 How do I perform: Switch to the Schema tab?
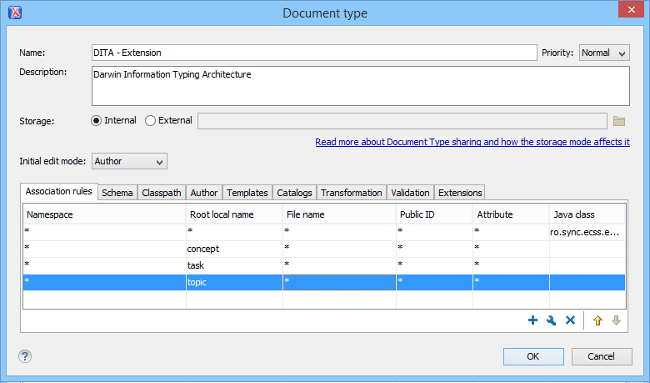[117, 193]
